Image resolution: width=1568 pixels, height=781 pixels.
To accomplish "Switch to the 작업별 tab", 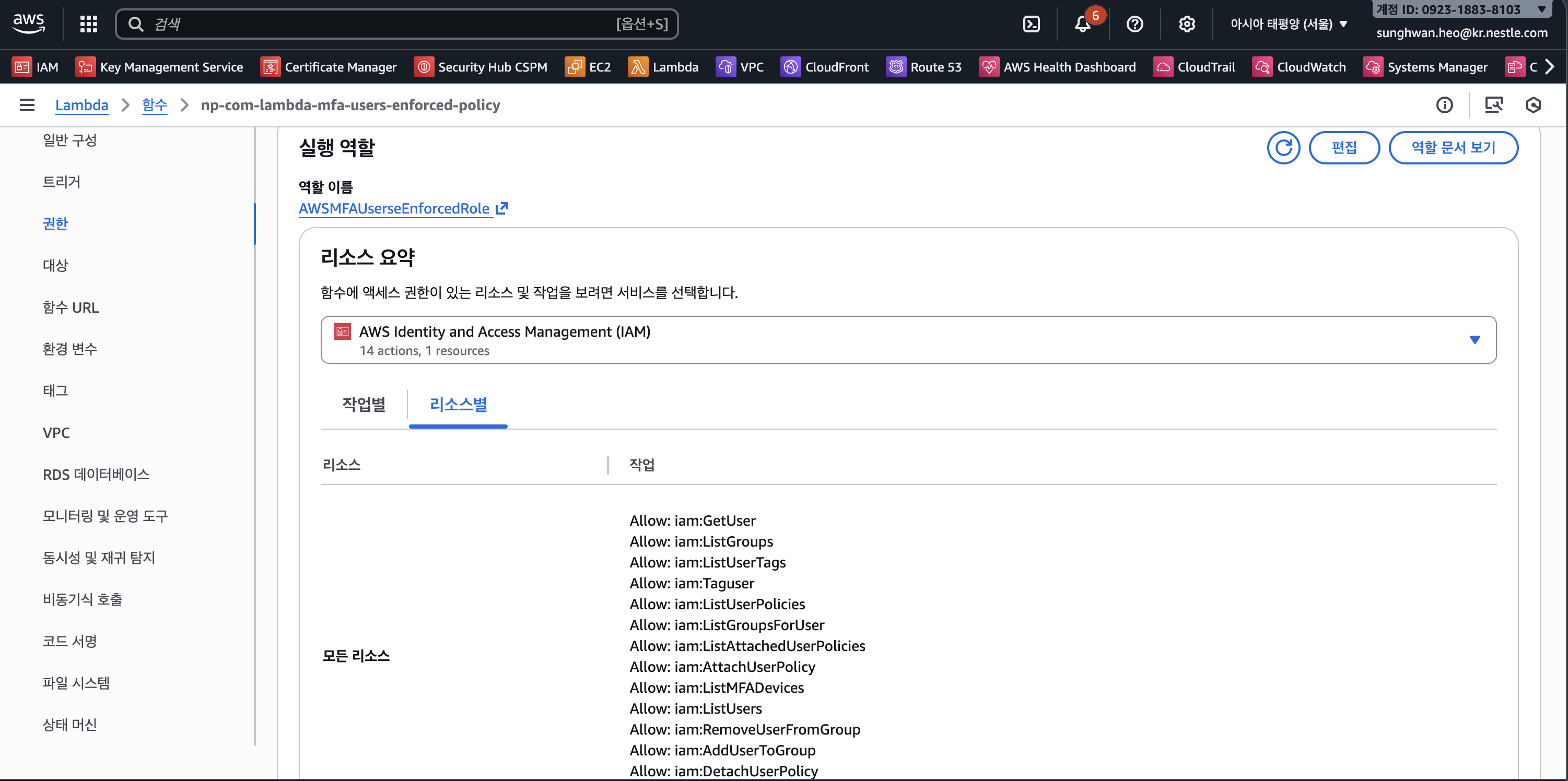I will click(364, 405).
